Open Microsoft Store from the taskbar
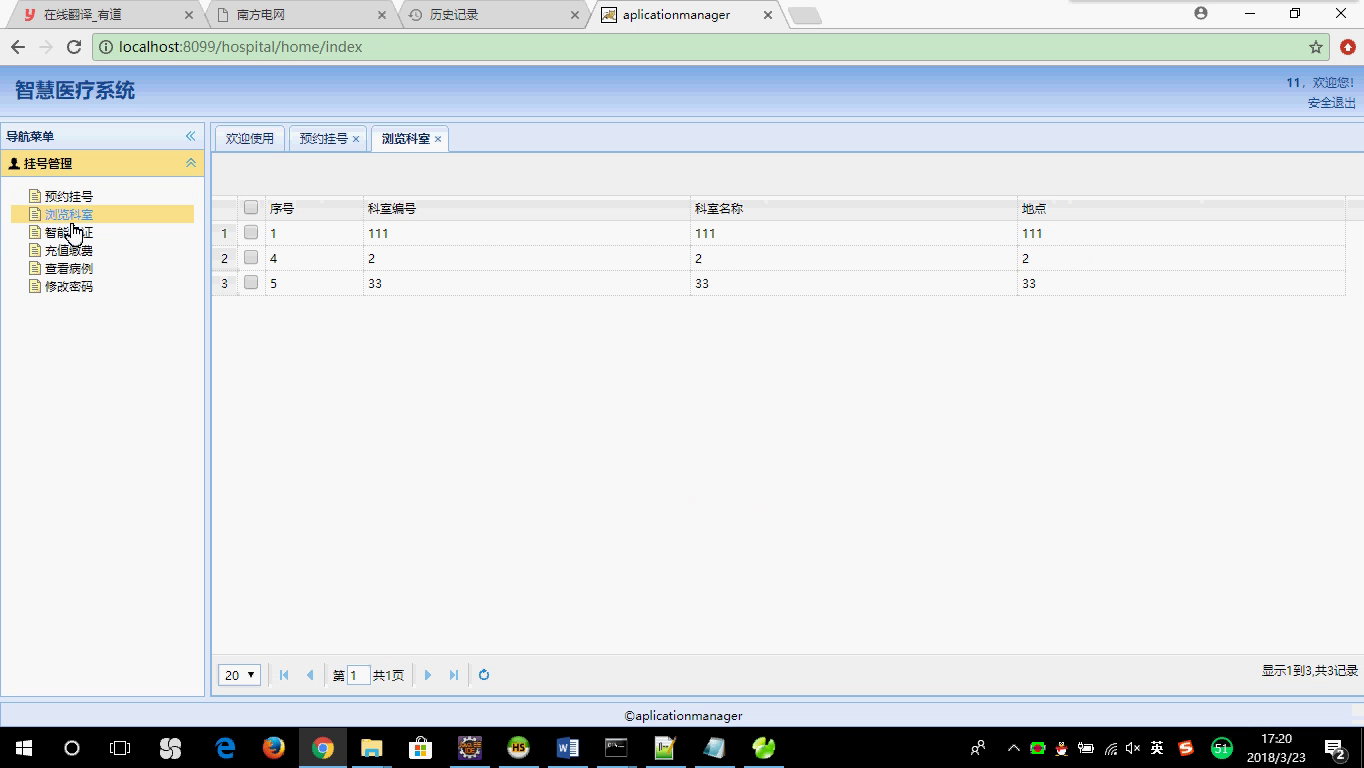Screen dimensions: 1364x768 click(420, 747)
